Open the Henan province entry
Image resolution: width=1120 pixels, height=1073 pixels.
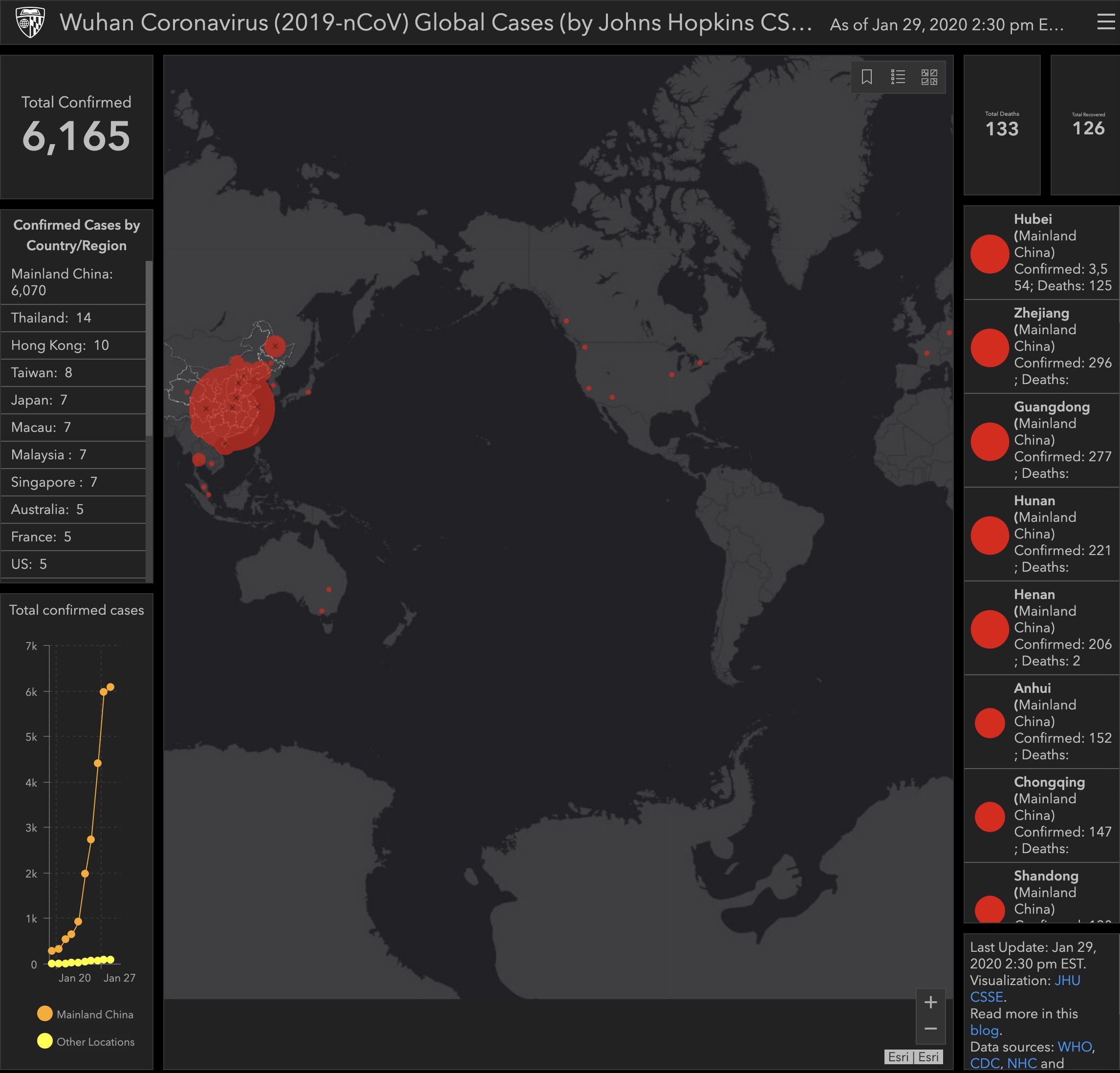pyautogui.click(x=1041, y=627)
